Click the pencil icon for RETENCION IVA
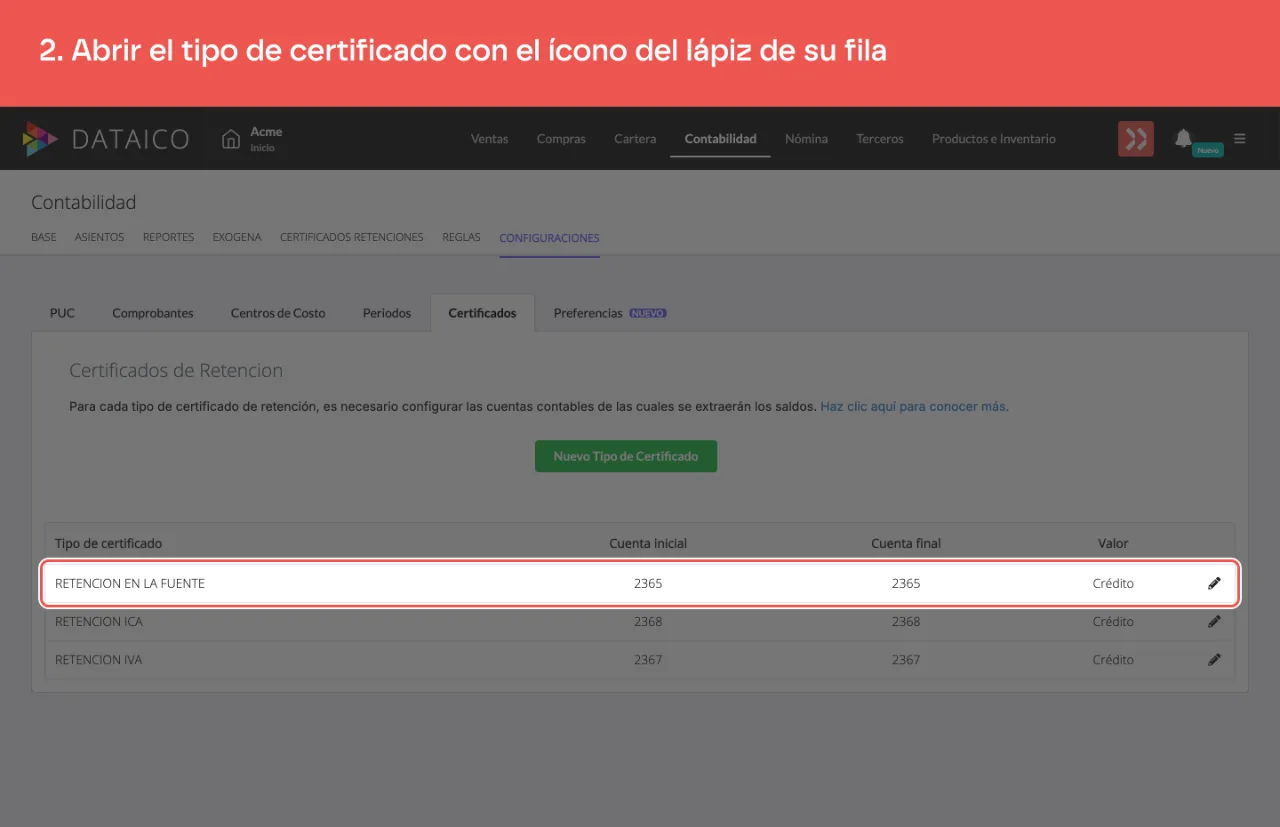The image size is (1280, 827). [1214, 660]
